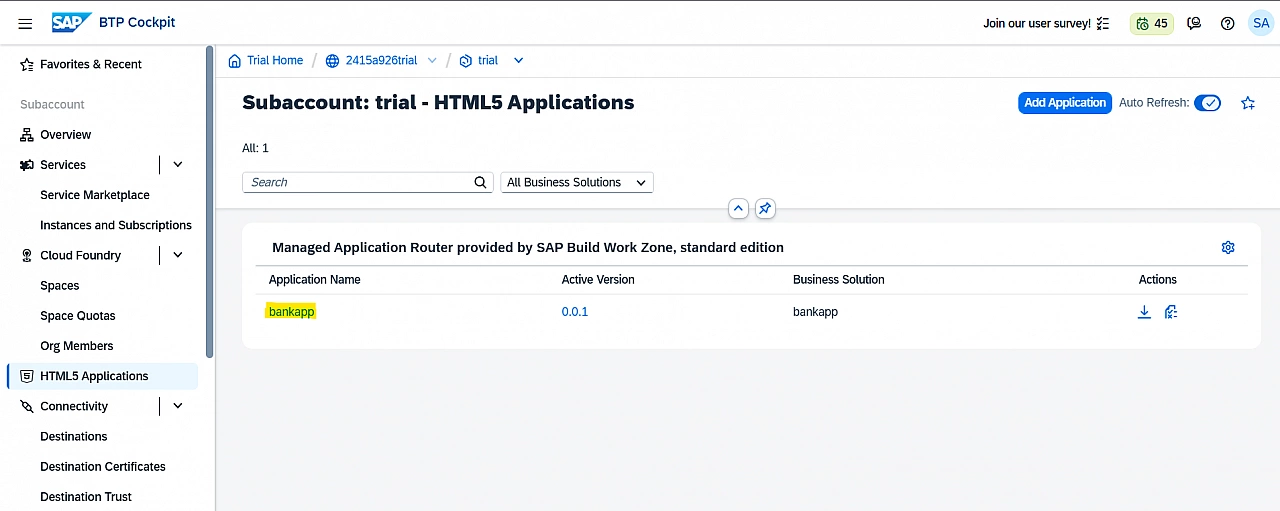Image resolution: width=1280 pixels, height=511 pixels.
Task: Open the help question mark icon
Action: [x=1227, y=23]
